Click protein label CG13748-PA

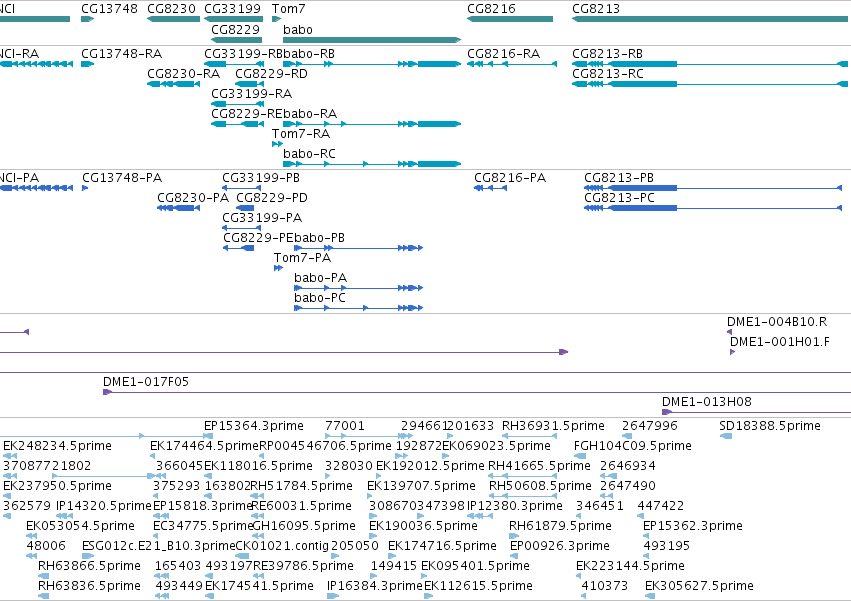[122, 178]
